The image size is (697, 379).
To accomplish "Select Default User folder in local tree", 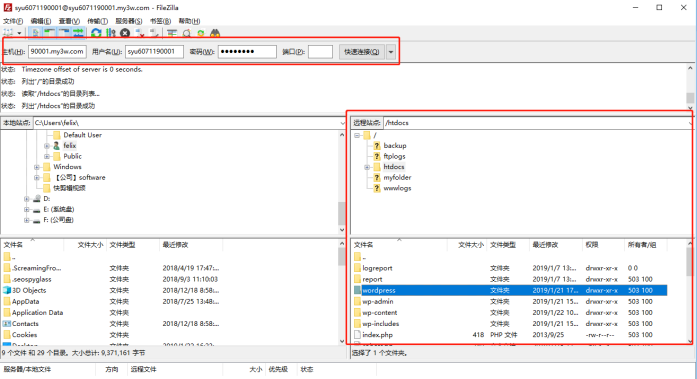I will 82,135.
